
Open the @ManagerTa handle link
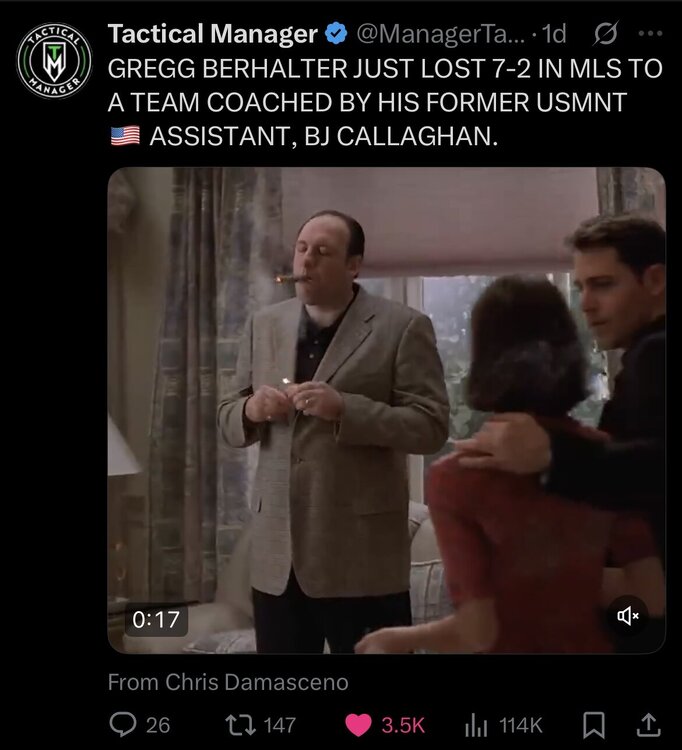tap(440, 34)
